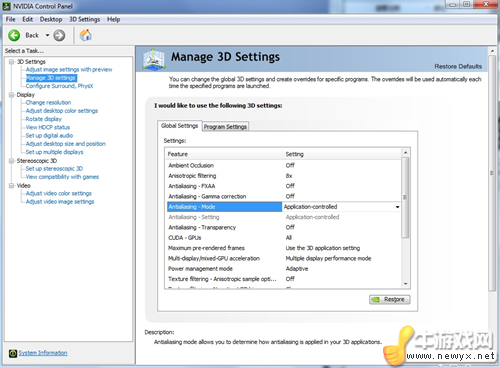This screenshot has height=368, width=500.
Task: Click the System Information link
Action: click(43, 353)
